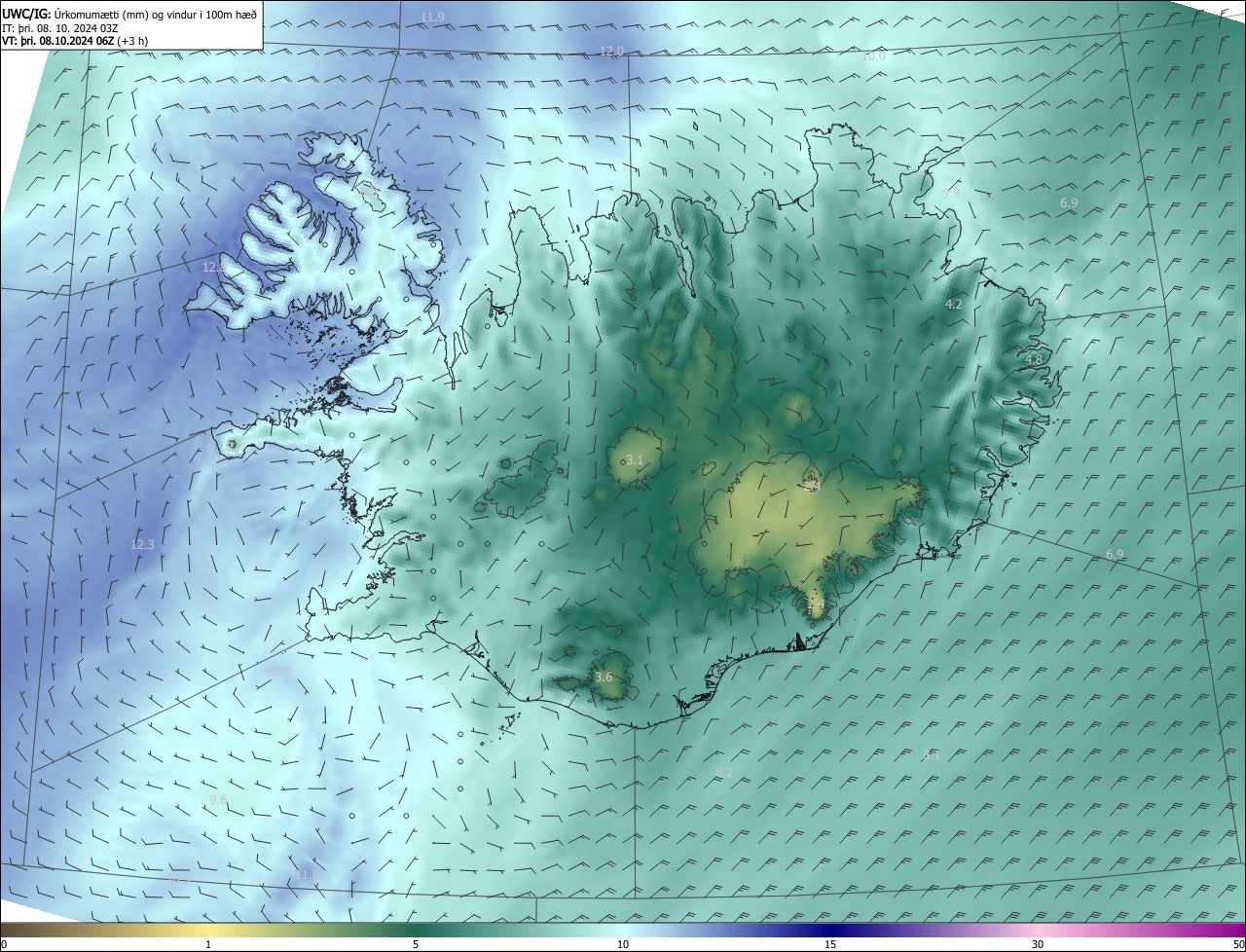This screenshot has height=952, width=1246.
Task: Click the 12.3 value label over the ocean
Action: point(142,544)
